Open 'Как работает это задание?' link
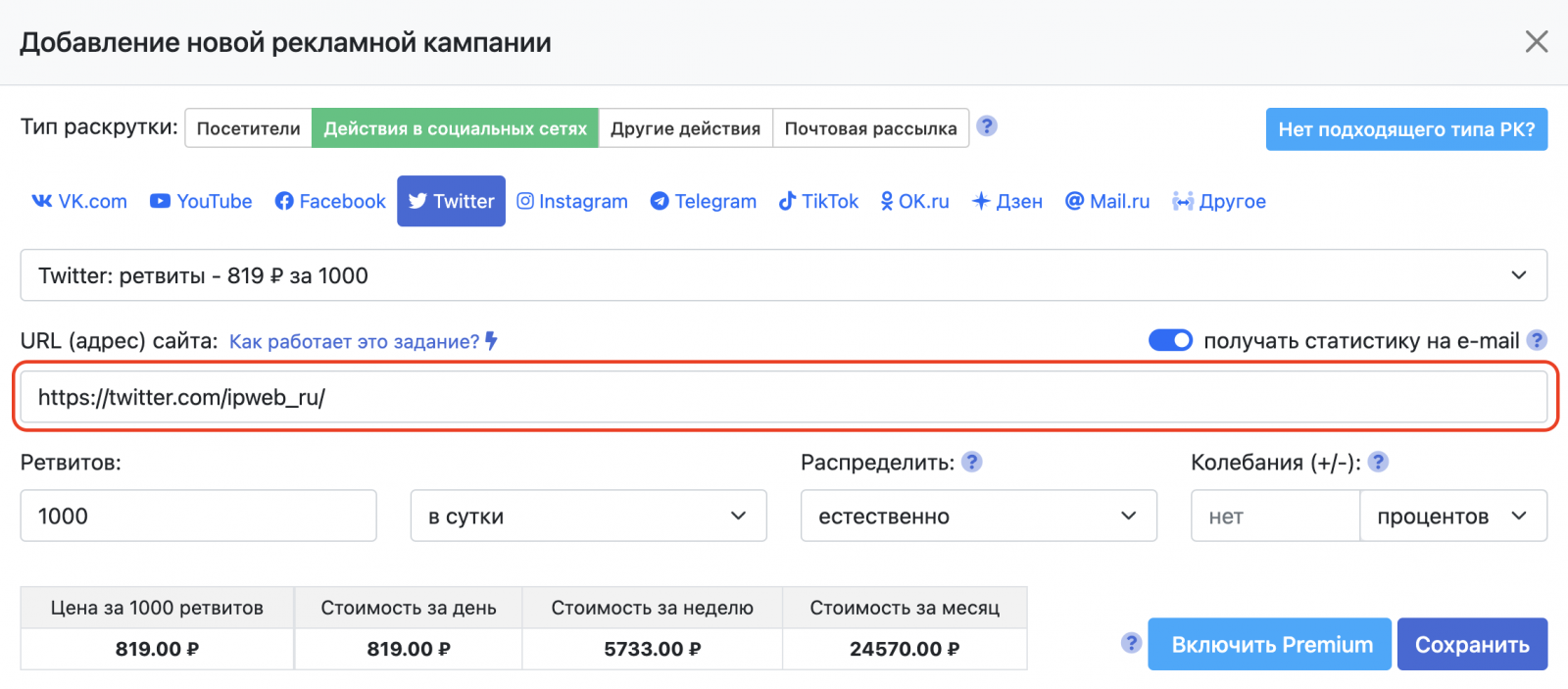 pos(355,341)
